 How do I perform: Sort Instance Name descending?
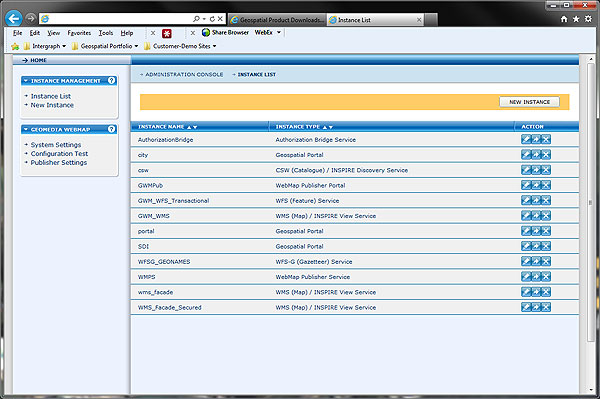(x=195, y=127)
